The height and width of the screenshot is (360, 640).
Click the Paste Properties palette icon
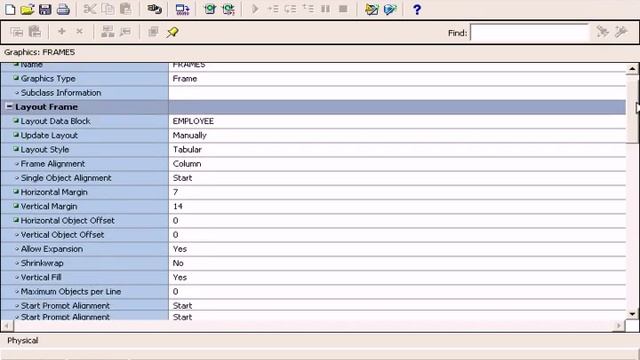35,31
